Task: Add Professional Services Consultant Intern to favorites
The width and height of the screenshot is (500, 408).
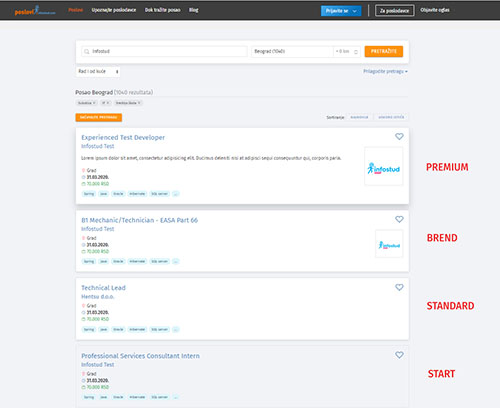Action: (x=399, y=355)
